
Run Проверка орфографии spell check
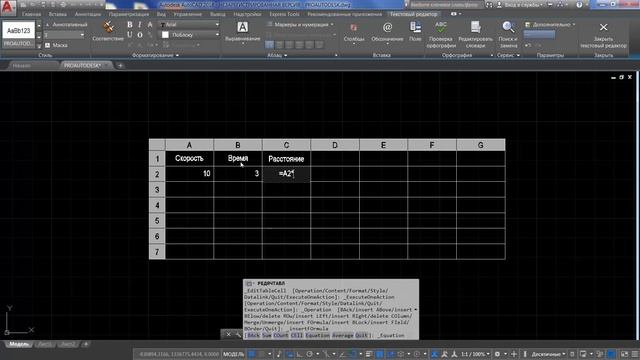tap(441, 35)
